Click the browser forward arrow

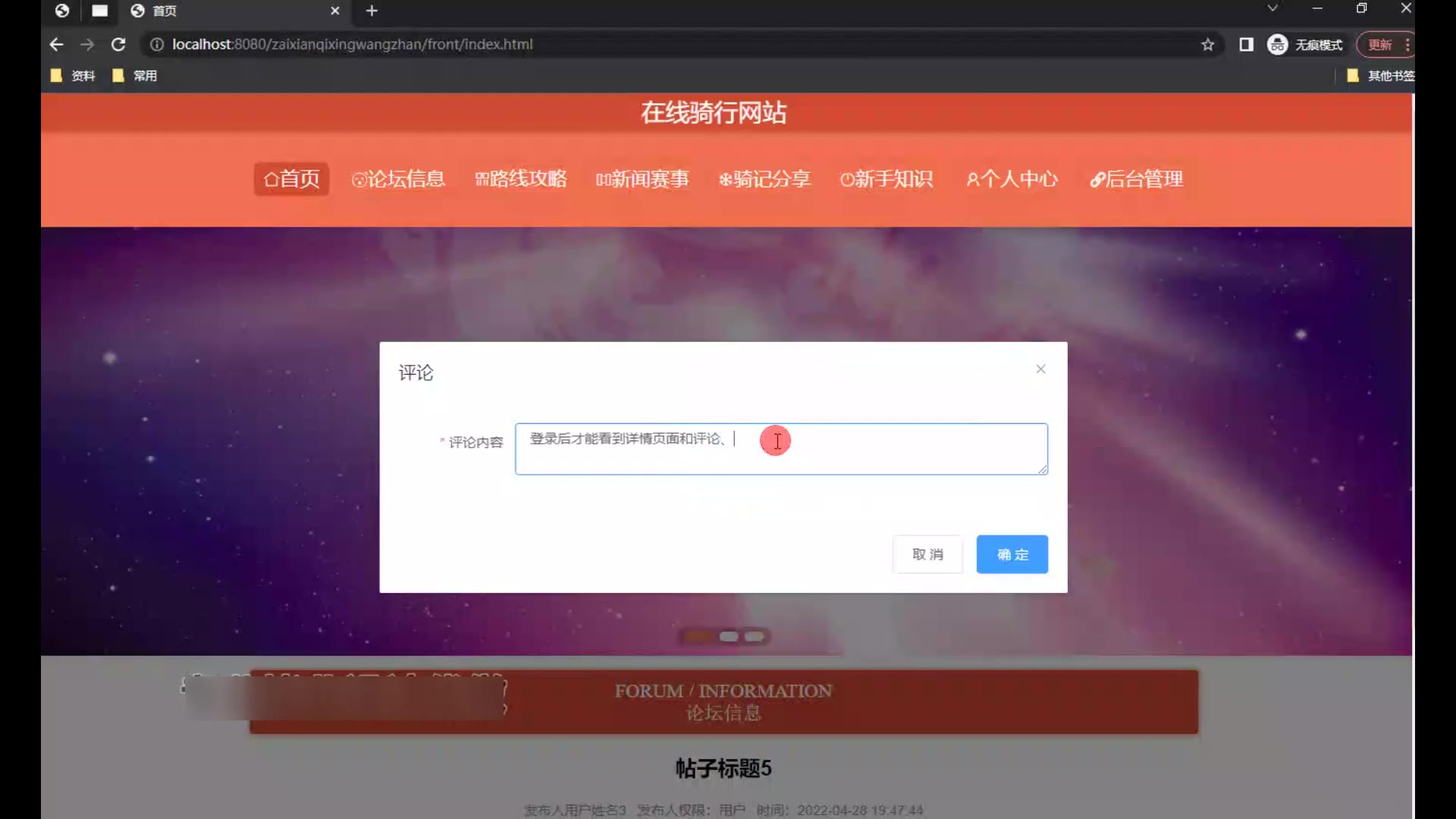(x=87, y=45)
